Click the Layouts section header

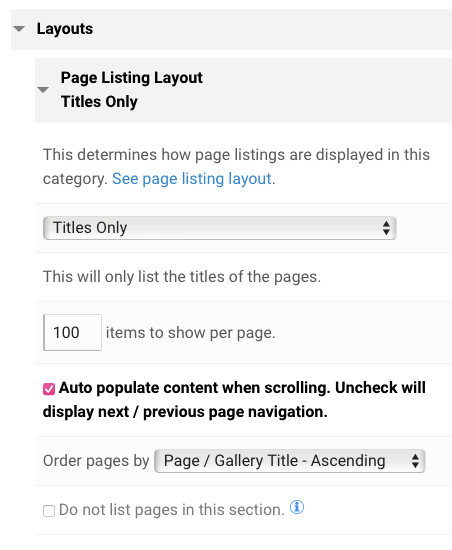(231, 29)
